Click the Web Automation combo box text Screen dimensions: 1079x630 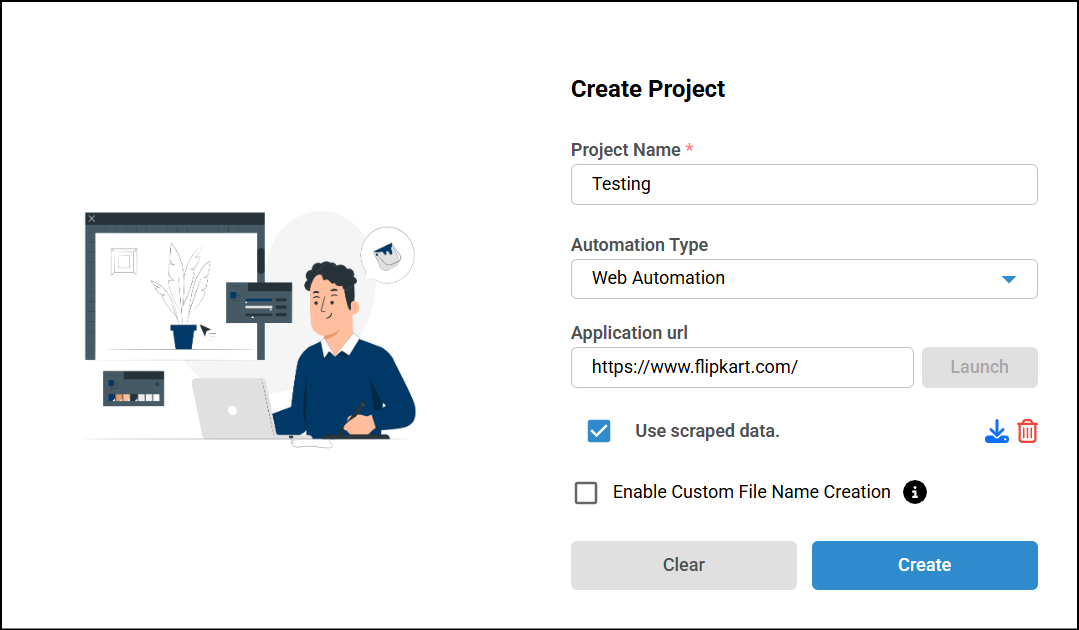pyautogui.click(x=658, y=278)
